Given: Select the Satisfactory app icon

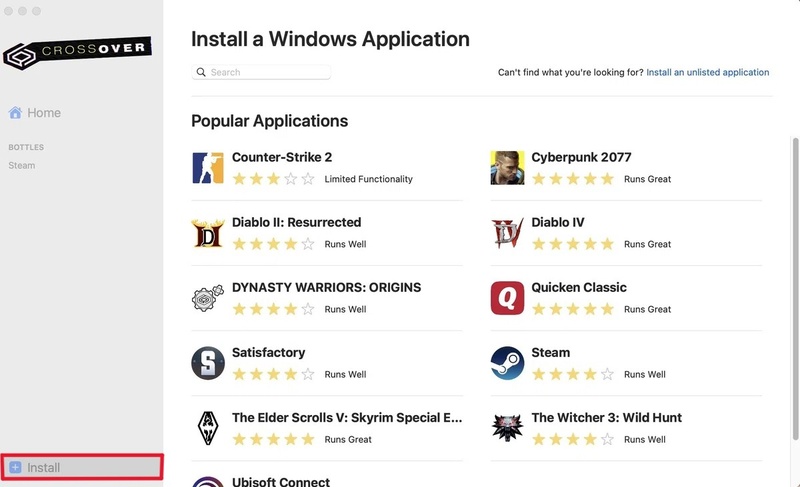Looking at the screenshot, I should click(207, 362).
